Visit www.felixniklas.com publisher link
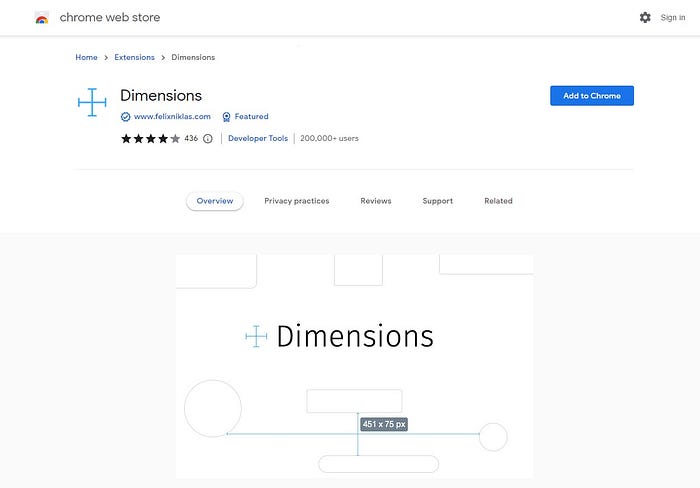The height and width of the screenshot is (488, 700). pyautogui.click(x=172, y=117)
